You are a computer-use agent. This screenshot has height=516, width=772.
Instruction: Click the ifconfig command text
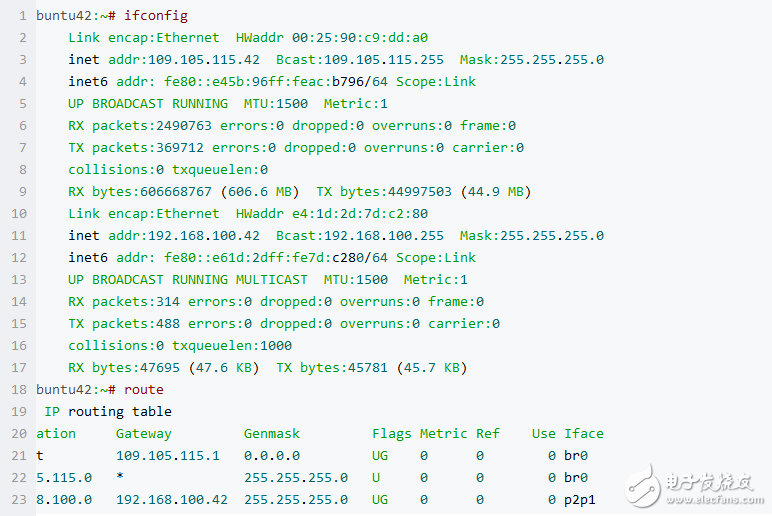click(x=156, y=16)
